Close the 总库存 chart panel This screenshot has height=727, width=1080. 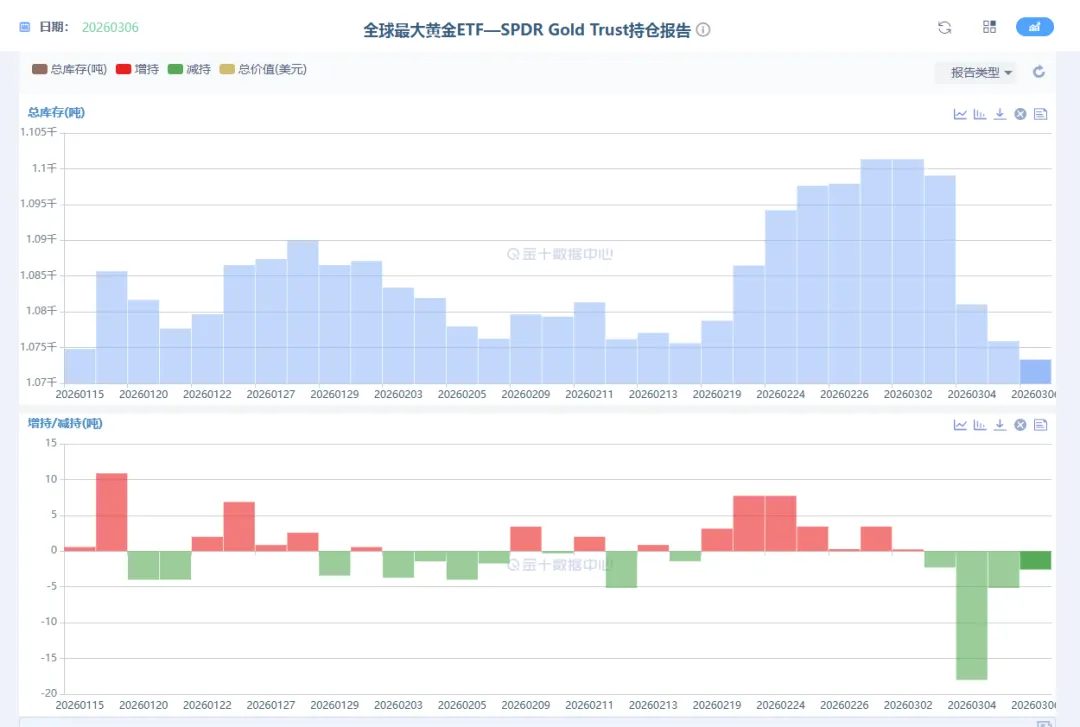coord(1020,114)
